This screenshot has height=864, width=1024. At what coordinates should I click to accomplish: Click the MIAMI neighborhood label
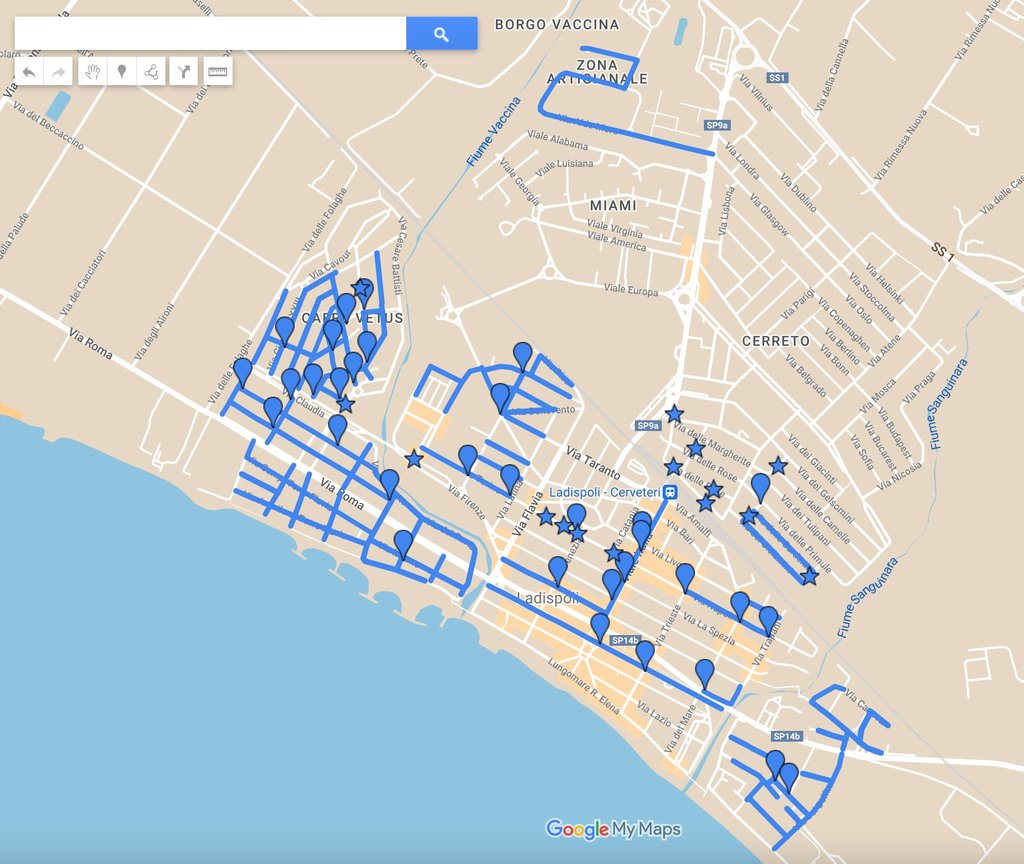coord(613,206)
